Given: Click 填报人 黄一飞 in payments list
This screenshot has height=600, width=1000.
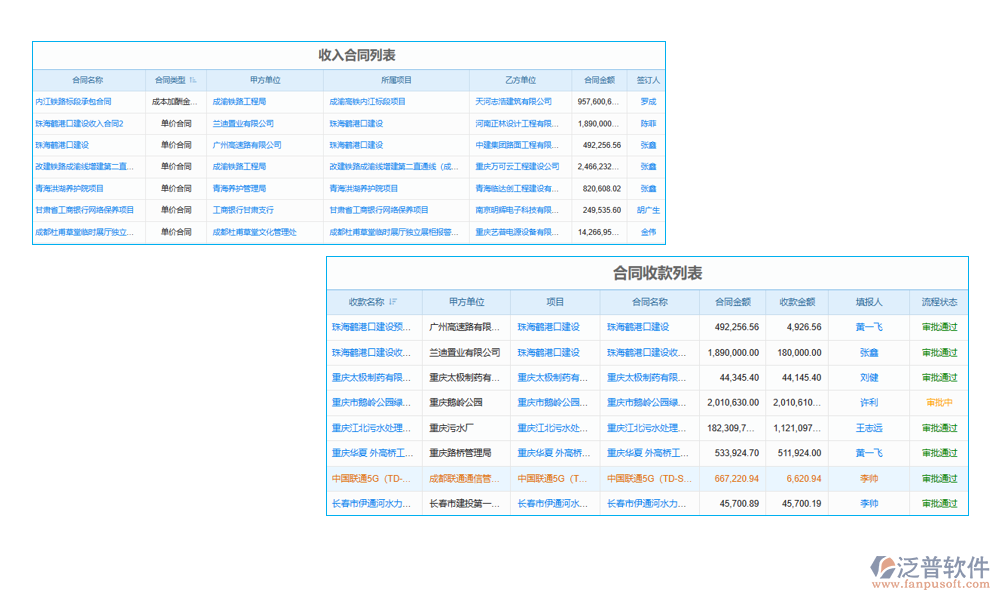Looking at the screenshot, I should pyautogui.click(x=869, y=327).
